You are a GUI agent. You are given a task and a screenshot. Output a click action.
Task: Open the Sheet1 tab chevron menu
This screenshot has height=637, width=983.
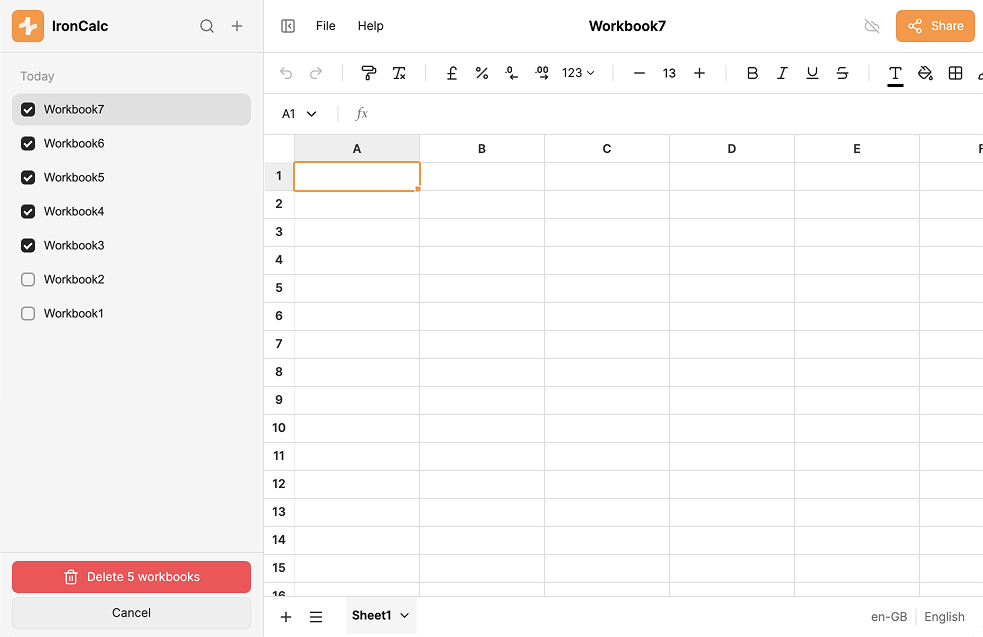point(404,616)
